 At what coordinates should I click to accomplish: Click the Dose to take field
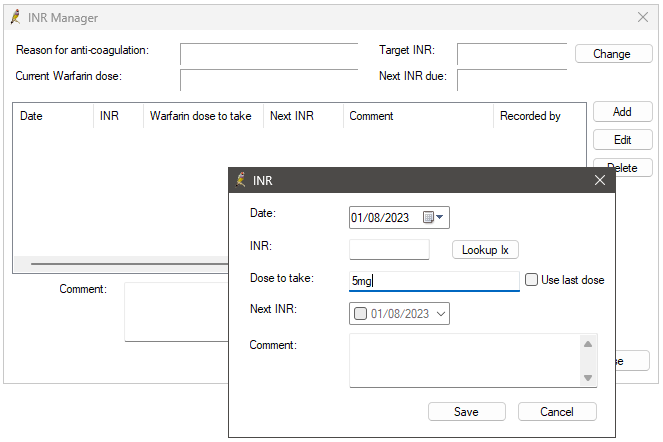tap(434, 281)
